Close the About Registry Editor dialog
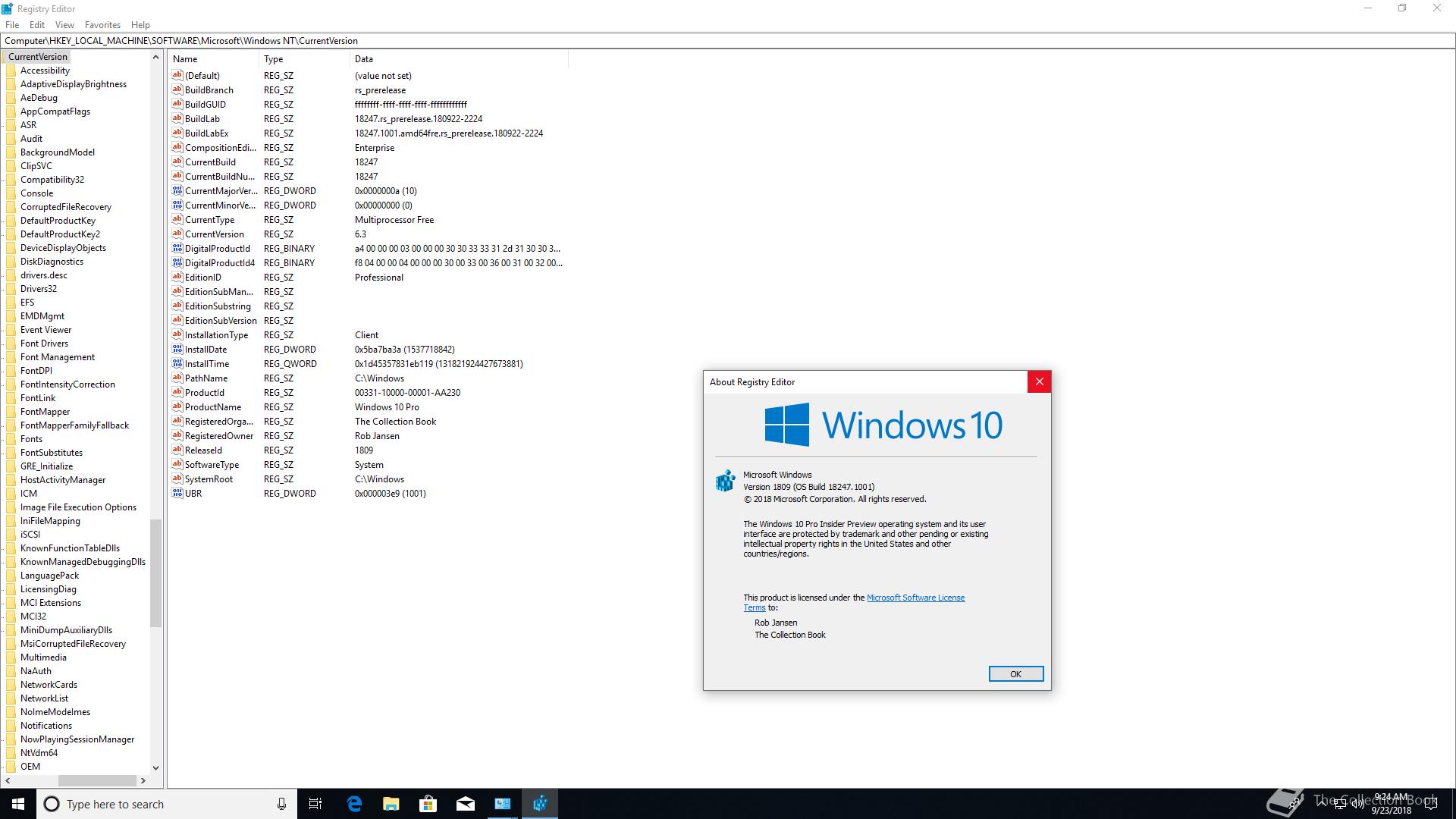Image resolution: width=1456 pixels, height=819 pixels. [x=1039, y=382]
